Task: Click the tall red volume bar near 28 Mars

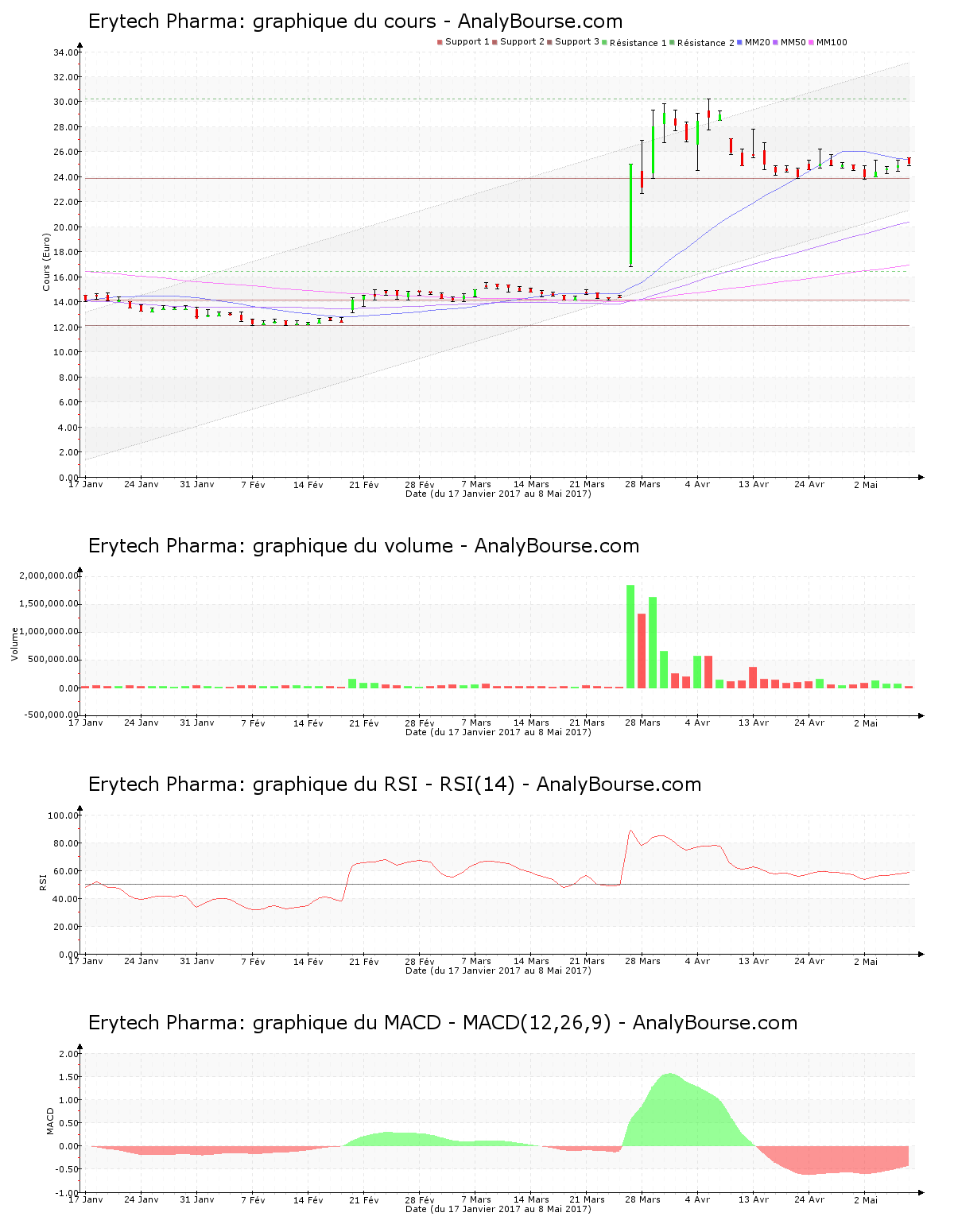Action: [642, 651]
